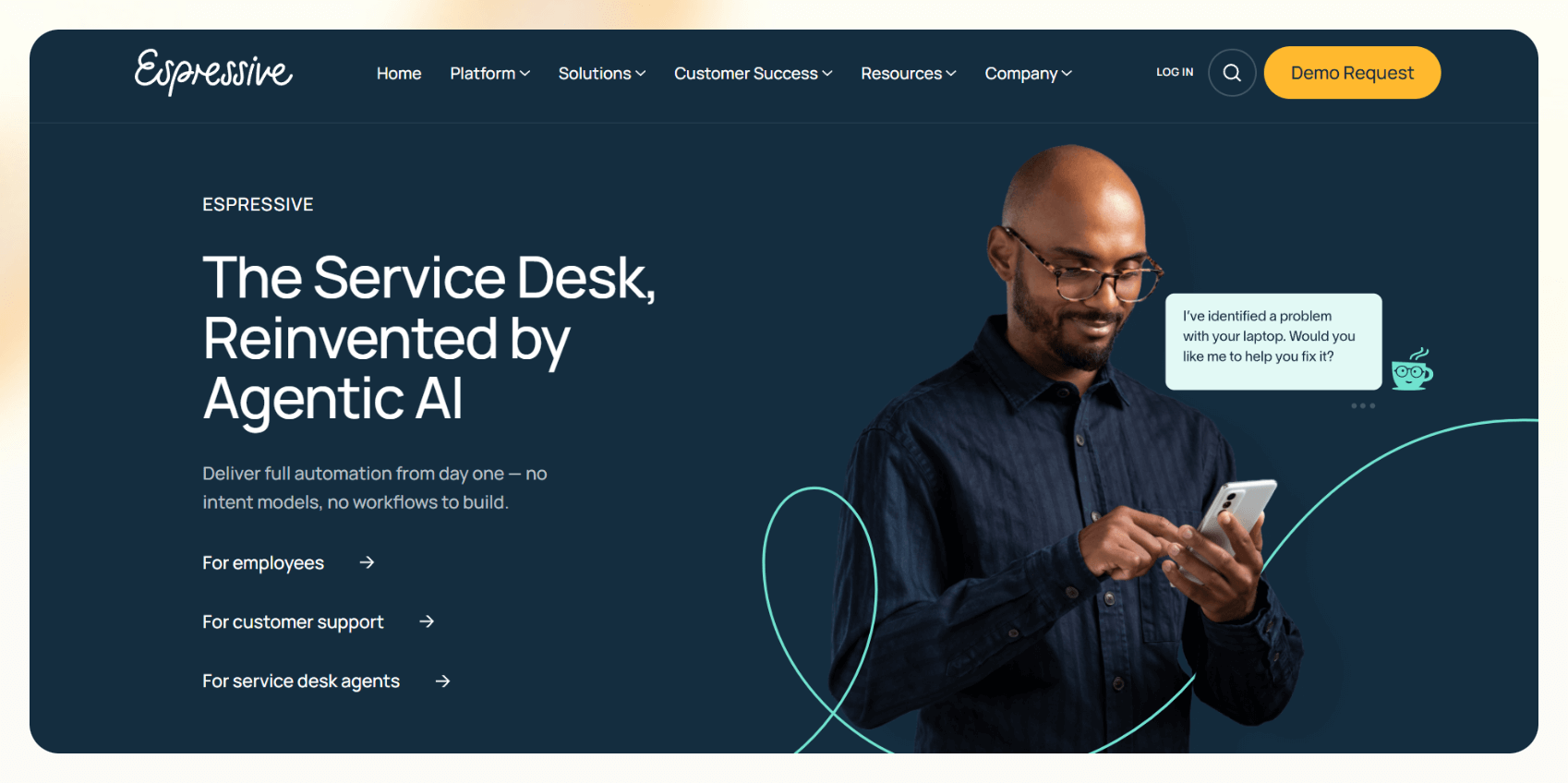Go to the Home menu item
Screen dimensions: 1568x783
tap(399, 73)
